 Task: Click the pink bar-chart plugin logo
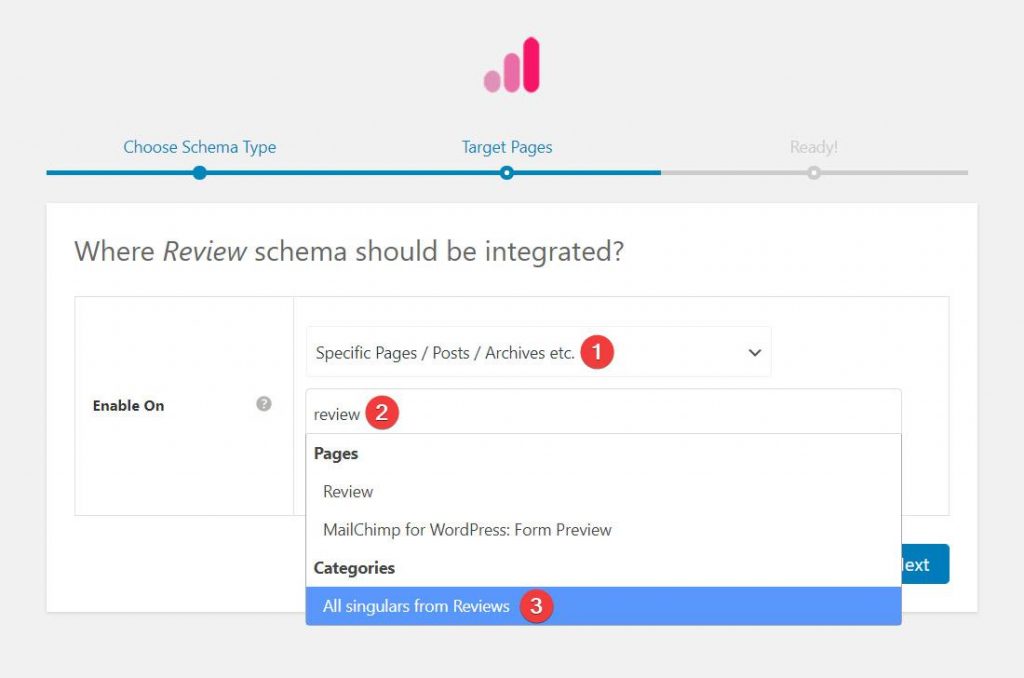(511, 64)
